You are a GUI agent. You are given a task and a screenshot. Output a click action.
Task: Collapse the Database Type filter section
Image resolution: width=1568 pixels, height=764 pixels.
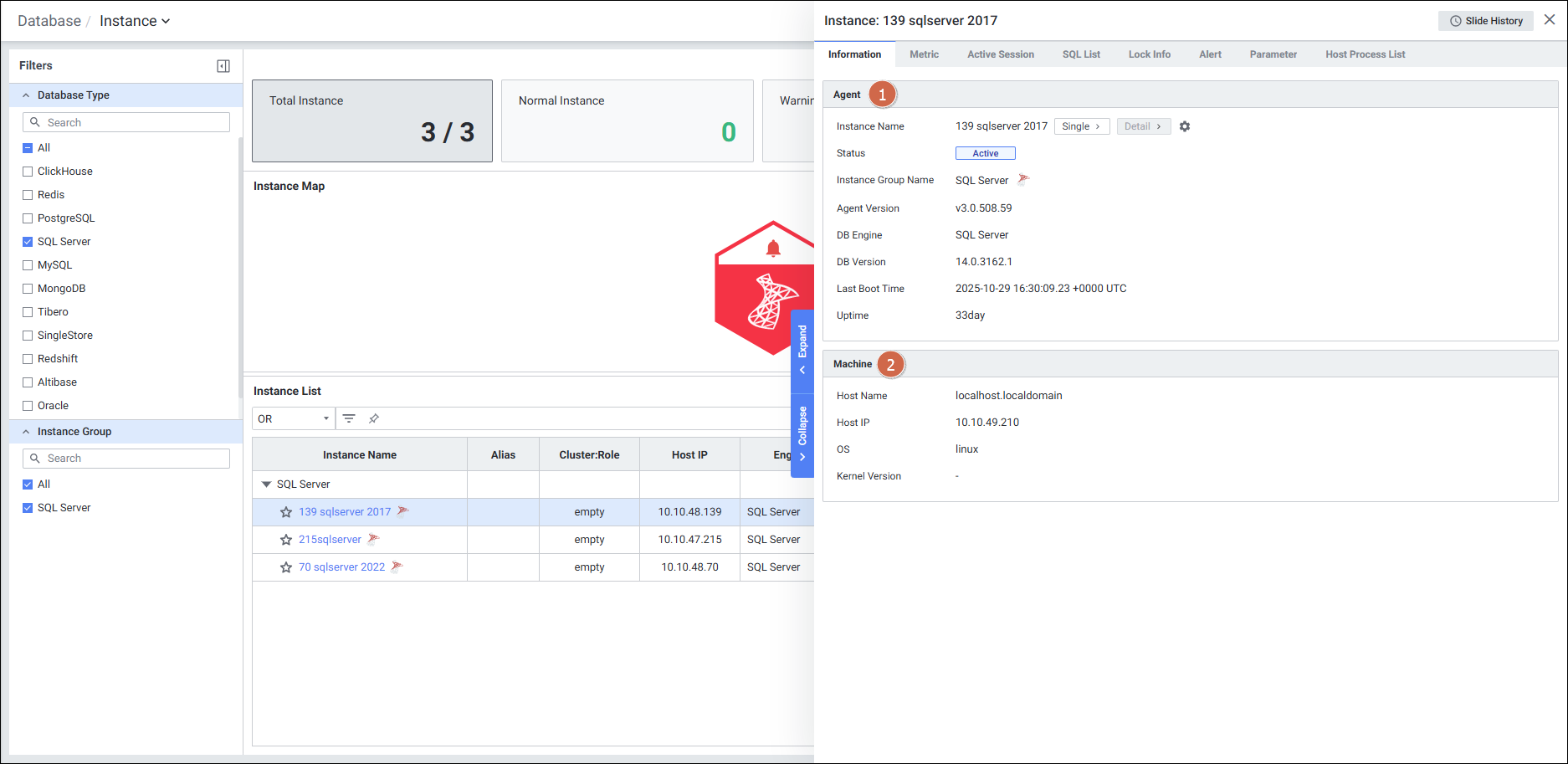26,95
